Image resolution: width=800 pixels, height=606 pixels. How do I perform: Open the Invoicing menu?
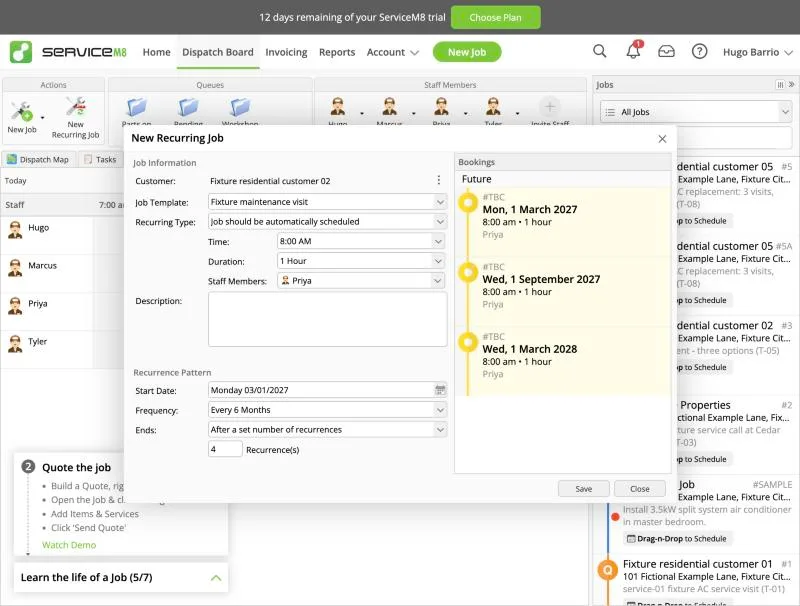coord(286,52)
